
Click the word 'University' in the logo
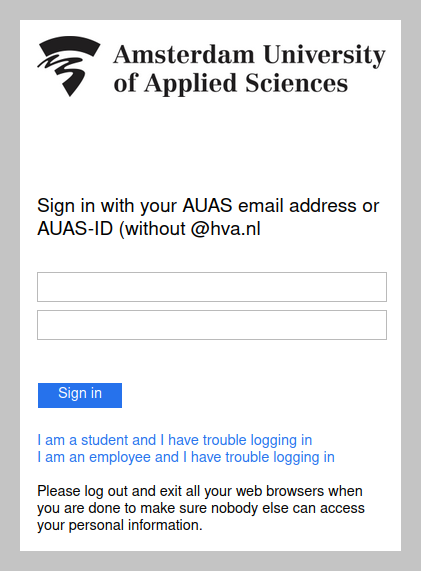click(324, 56)
